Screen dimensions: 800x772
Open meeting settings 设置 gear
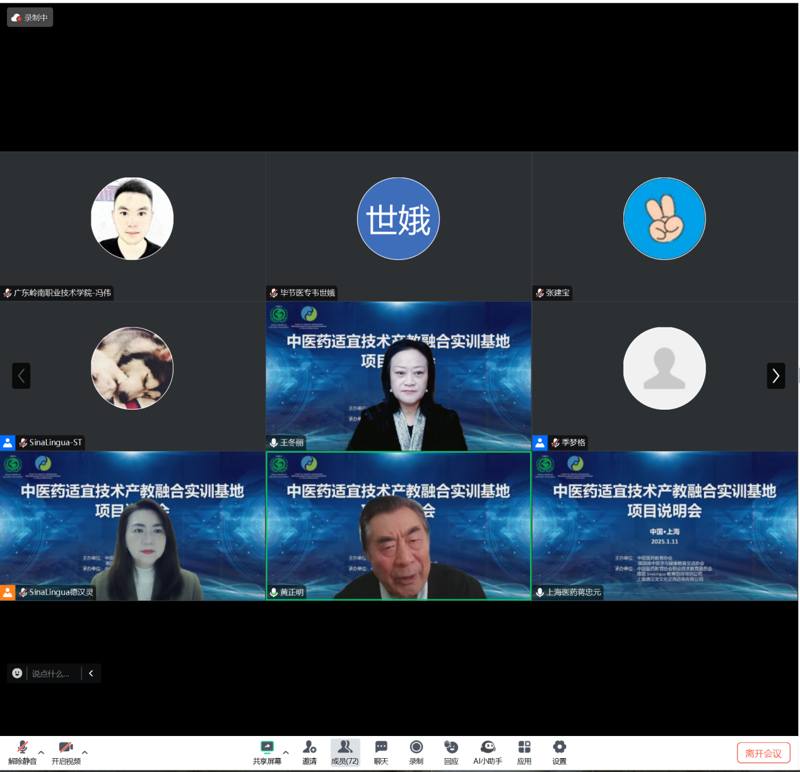click(x=559, y=752)
